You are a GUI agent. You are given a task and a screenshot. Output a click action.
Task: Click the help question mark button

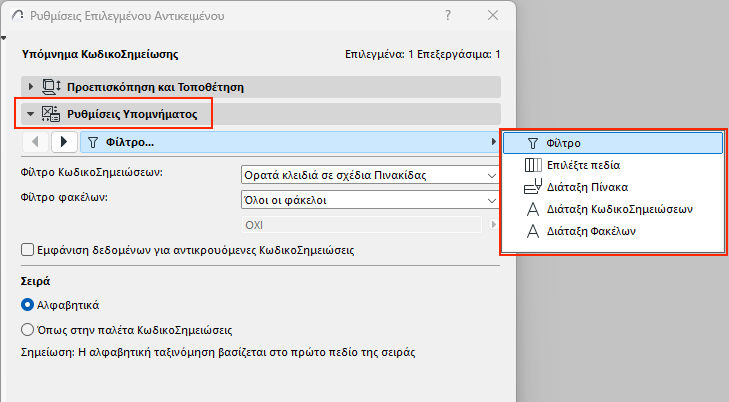448,15
